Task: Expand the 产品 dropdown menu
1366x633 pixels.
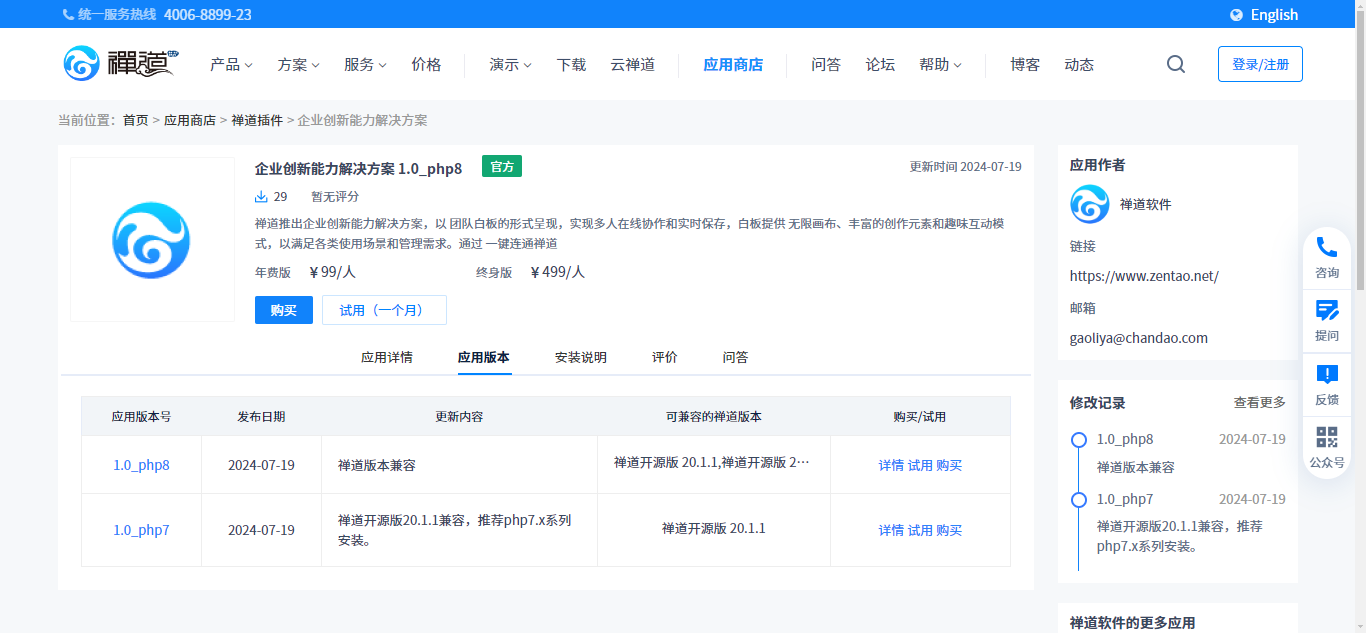Action: [231, 64]
